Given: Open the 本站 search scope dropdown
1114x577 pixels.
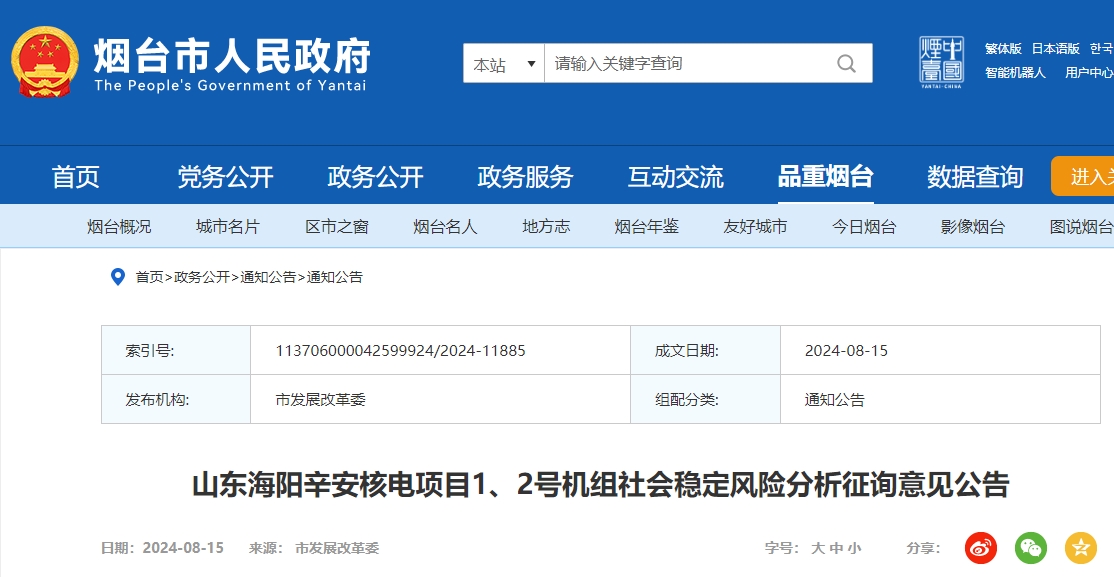Looking at the screenshot, I should point(503,64).
